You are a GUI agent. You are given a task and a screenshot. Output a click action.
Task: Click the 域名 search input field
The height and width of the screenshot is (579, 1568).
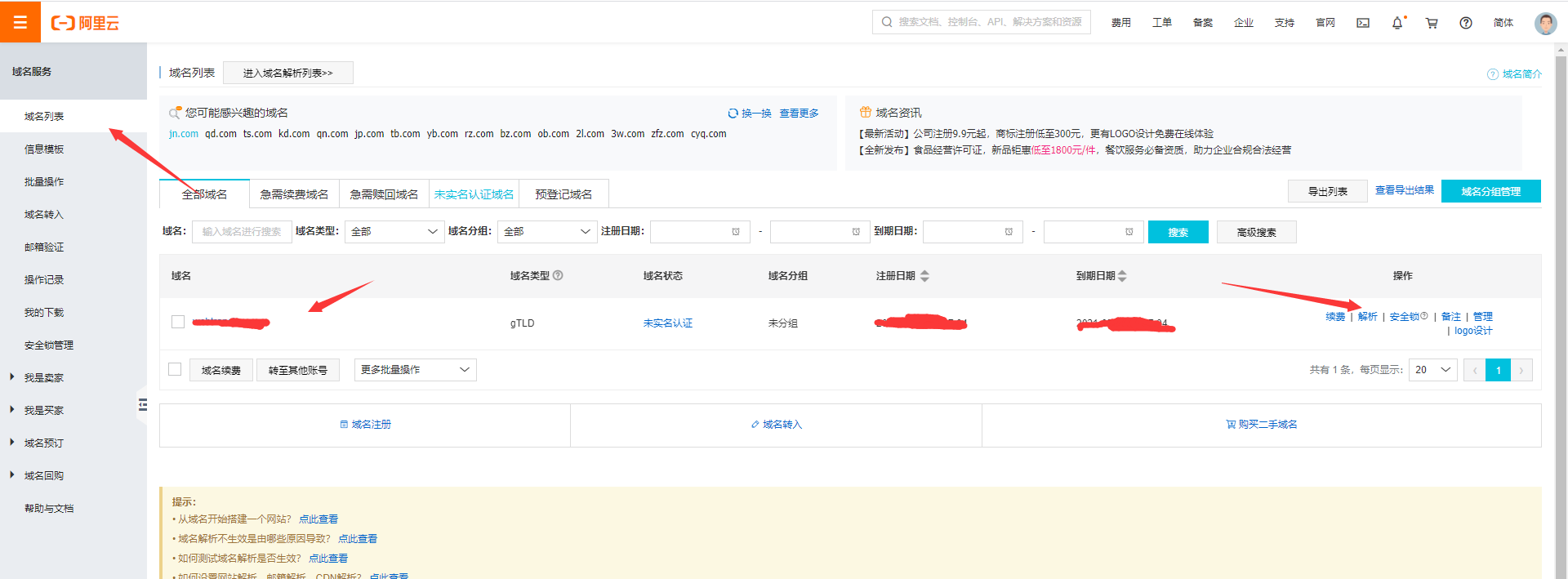pyautogui.click(x=242, y=232)
